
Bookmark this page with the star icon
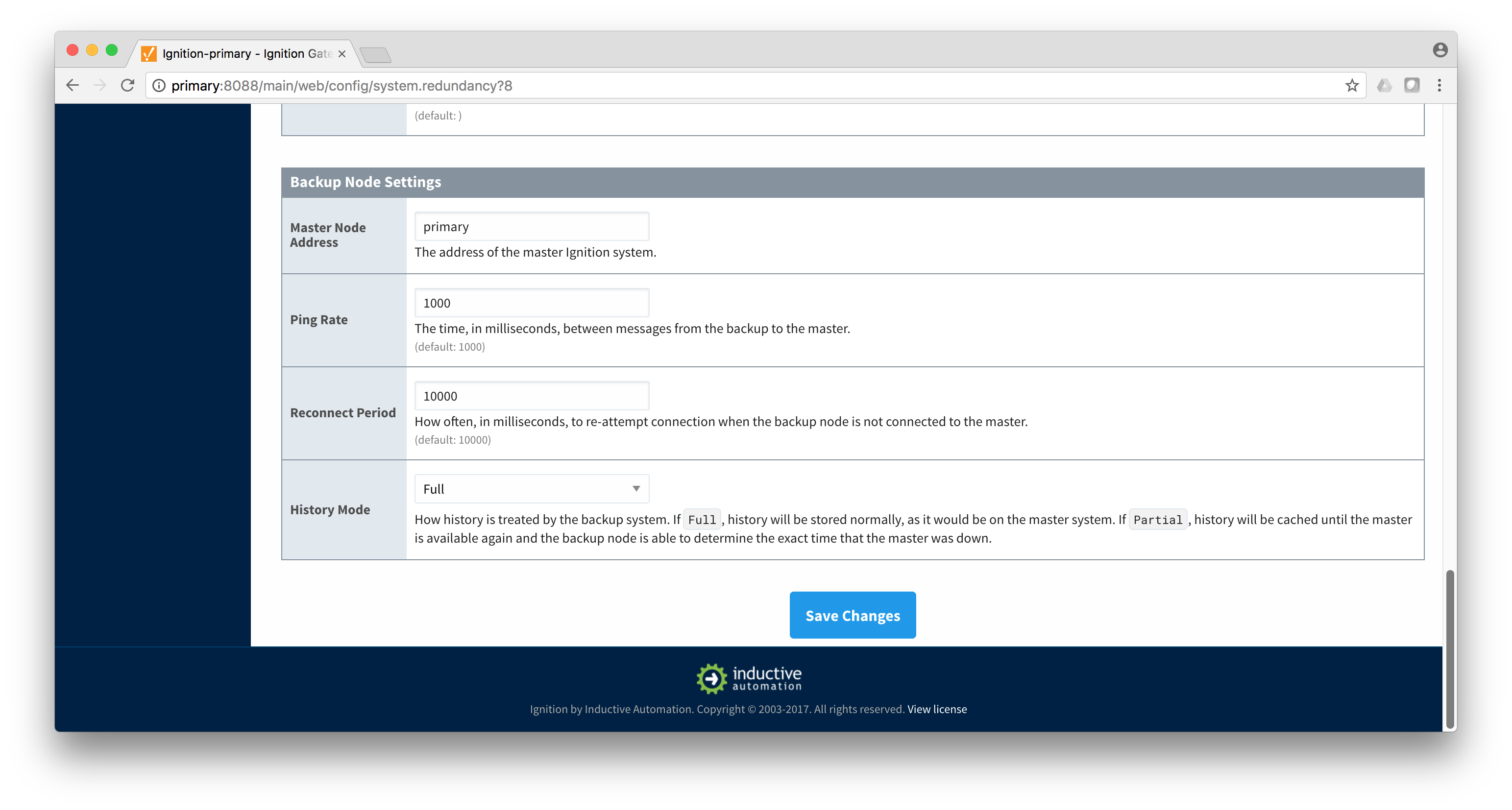(x=1352, y=86)
